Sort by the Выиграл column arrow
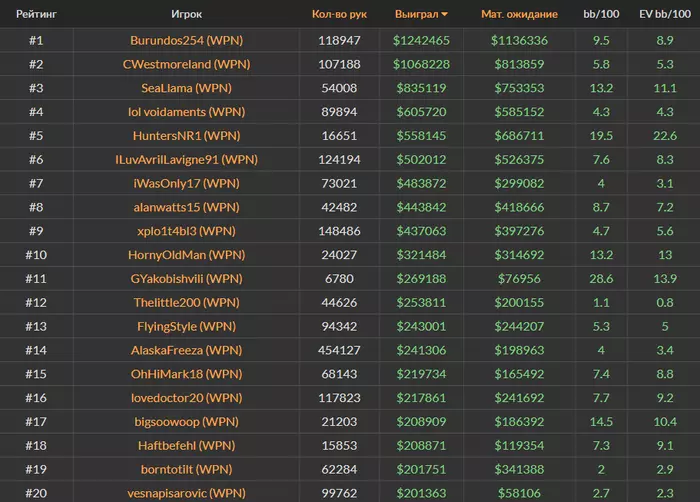Viewport: 700px width, 502px height. (444, 14)
